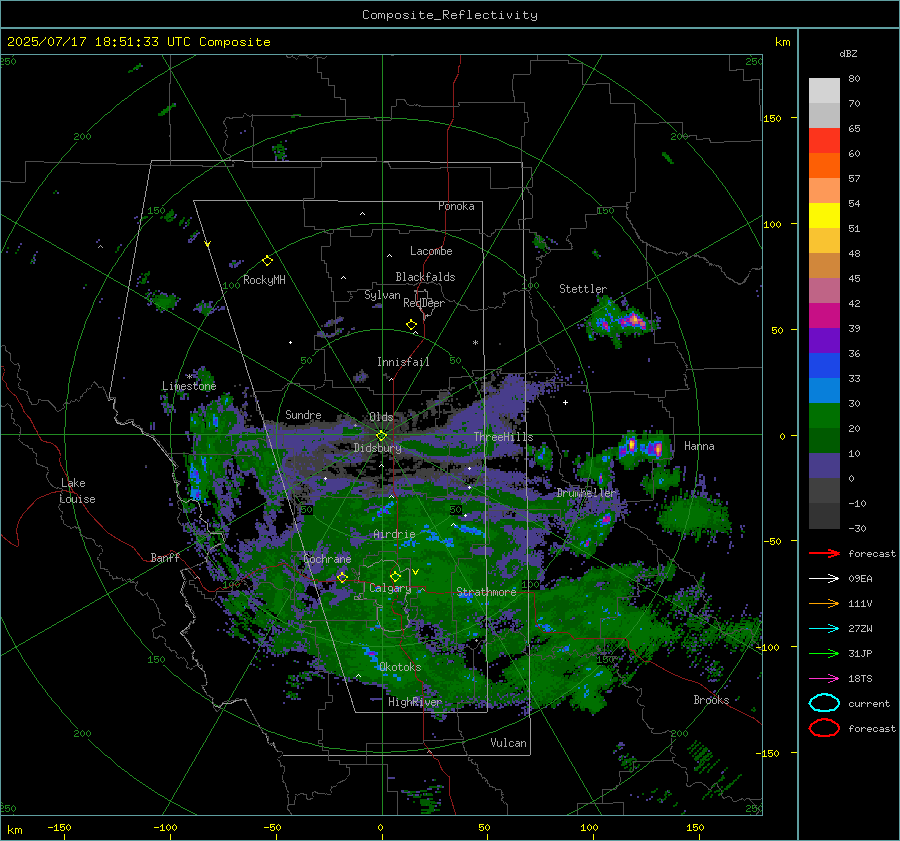This screenshot has height=841, width=900.
Task: Click the dBZ legend heading
Action: pos(848,53)
